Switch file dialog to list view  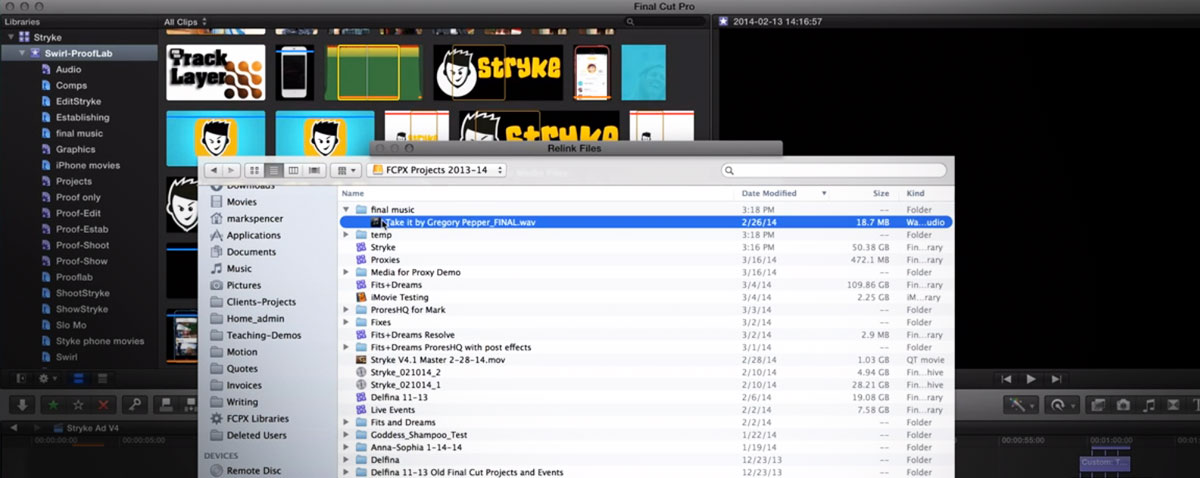(x=273, y=171)
